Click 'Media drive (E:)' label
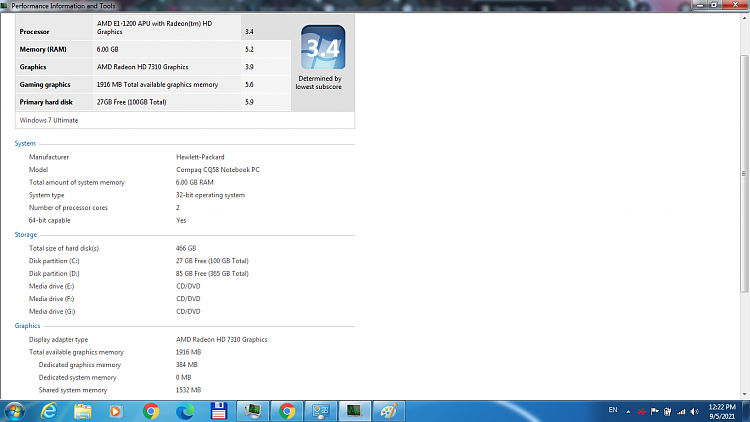 51,286
